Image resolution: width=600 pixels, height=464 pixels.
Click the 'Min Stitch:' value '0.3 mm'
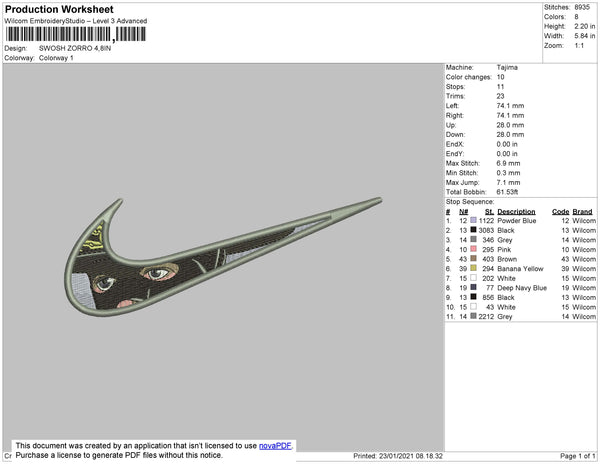[x=508, y=173]
